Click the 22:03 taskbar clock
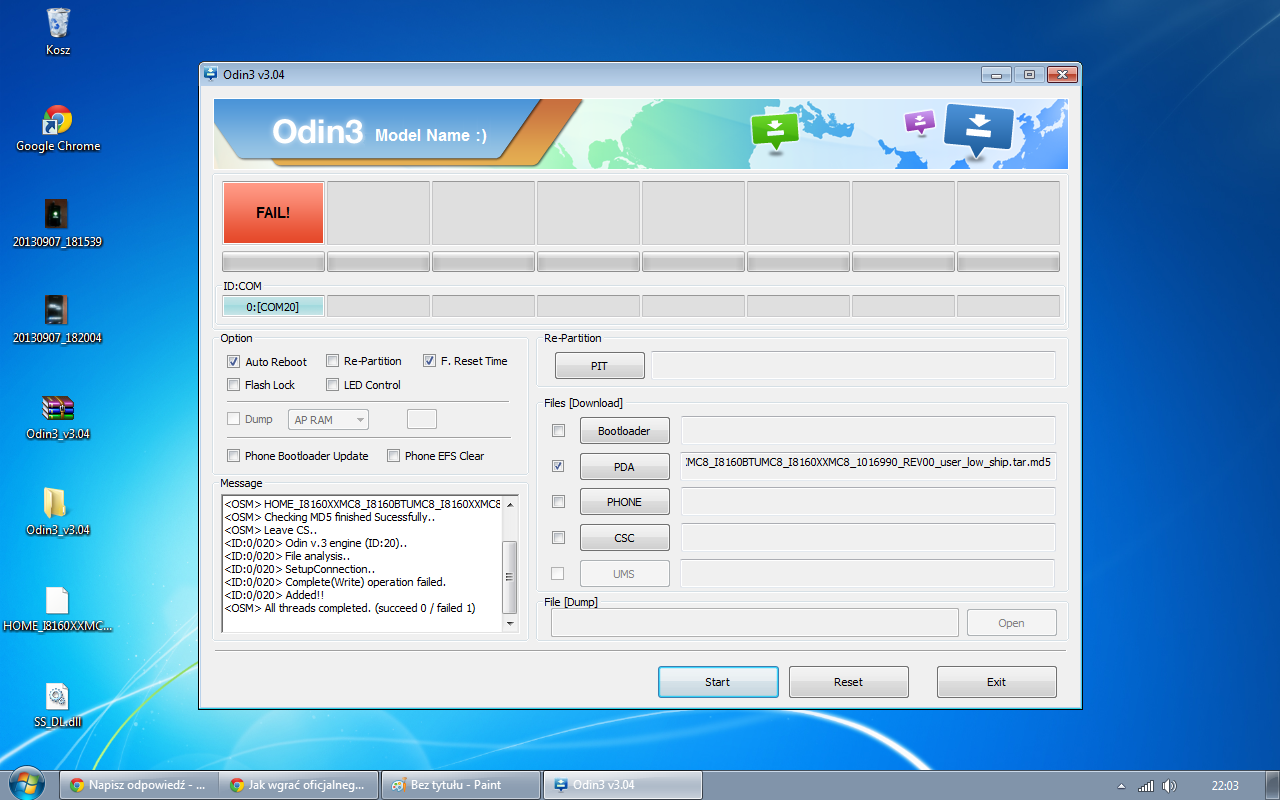1280x800 pixels. tap(1225, 785)
